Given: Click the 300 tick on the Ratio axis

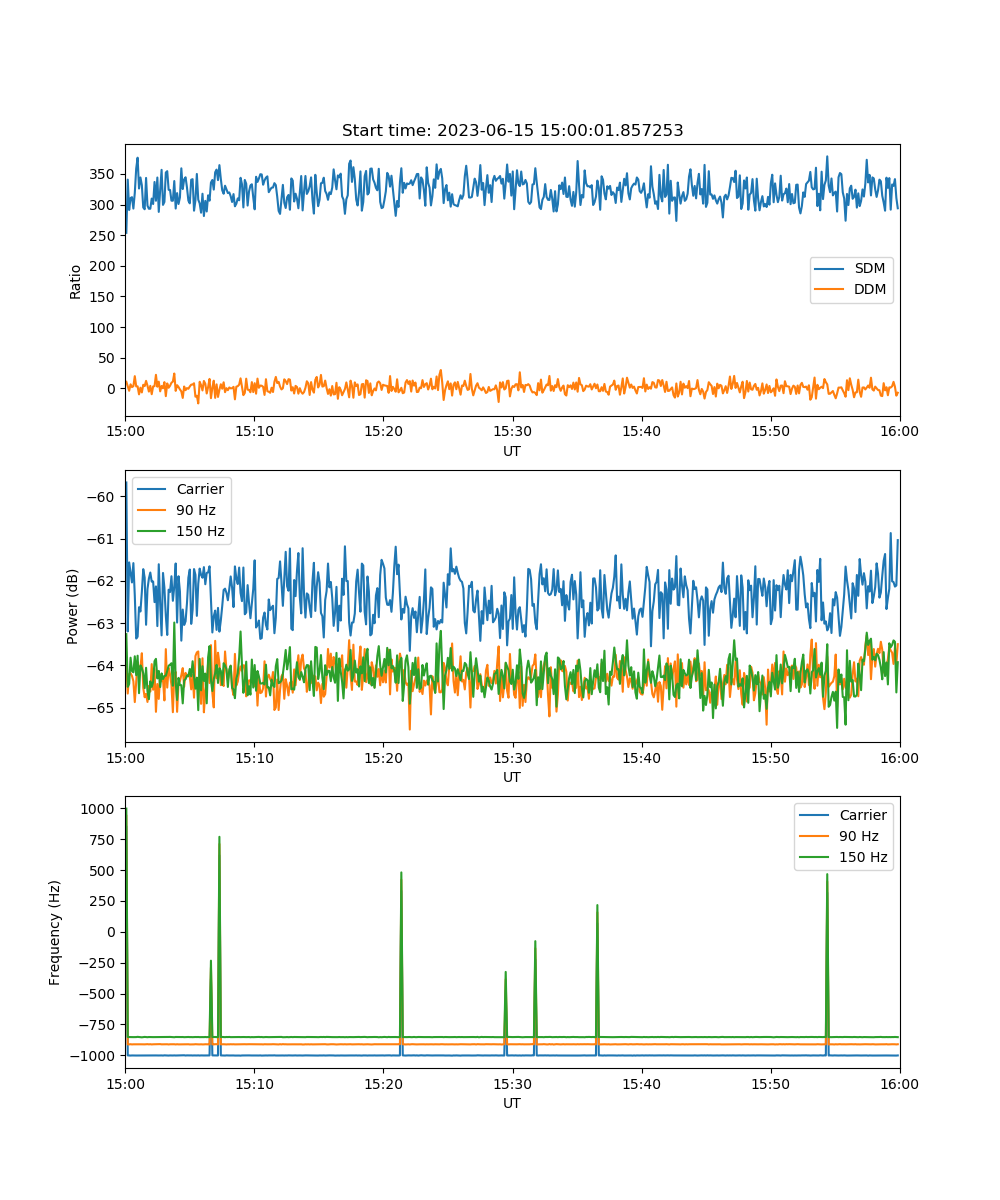Looking at the screenshot, I should pyautogui.click(x=104, y=205).
